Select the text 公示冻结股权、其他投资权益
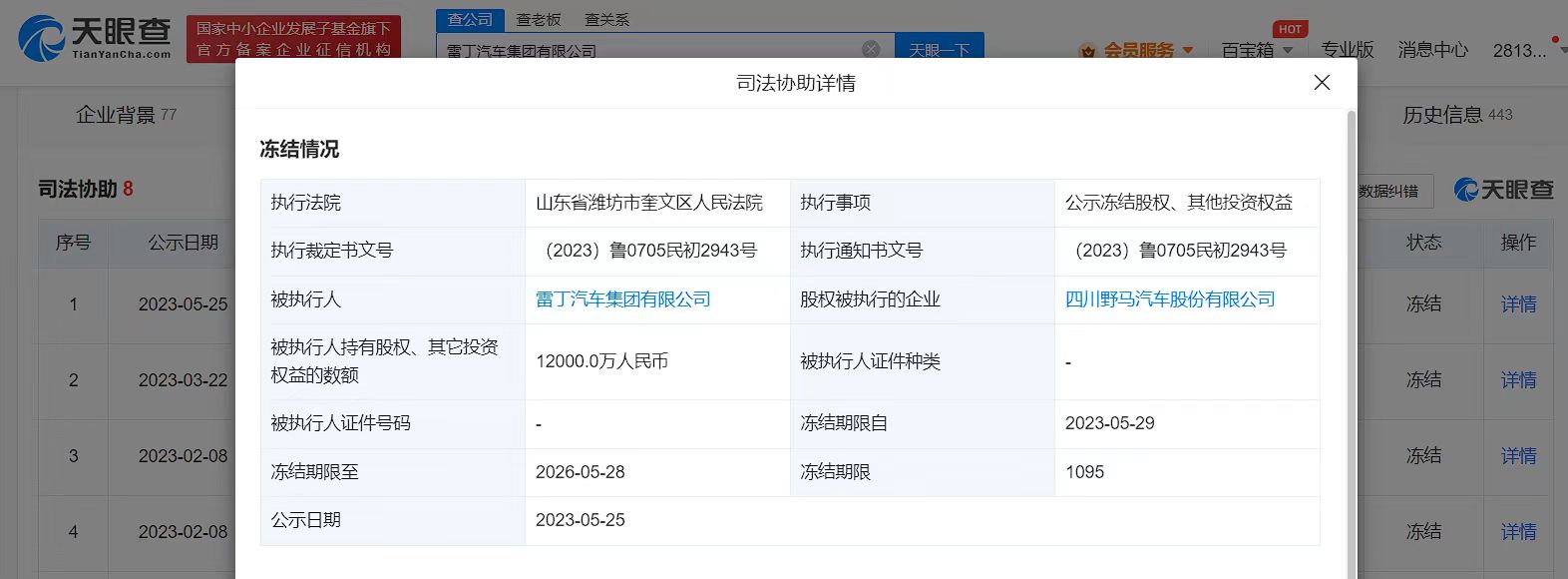 (1179, 203)
